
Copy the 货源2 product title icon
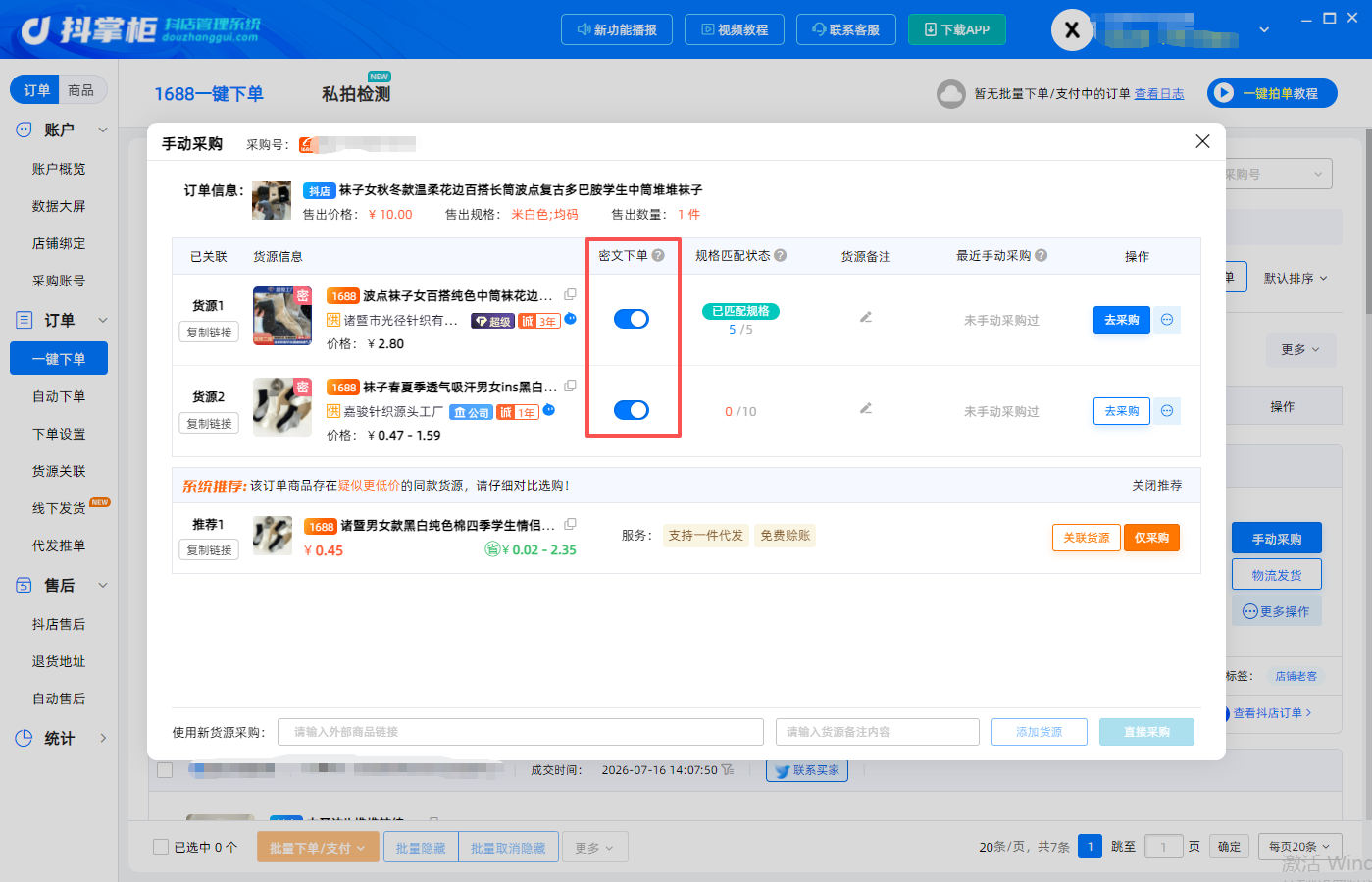(571, 386)
